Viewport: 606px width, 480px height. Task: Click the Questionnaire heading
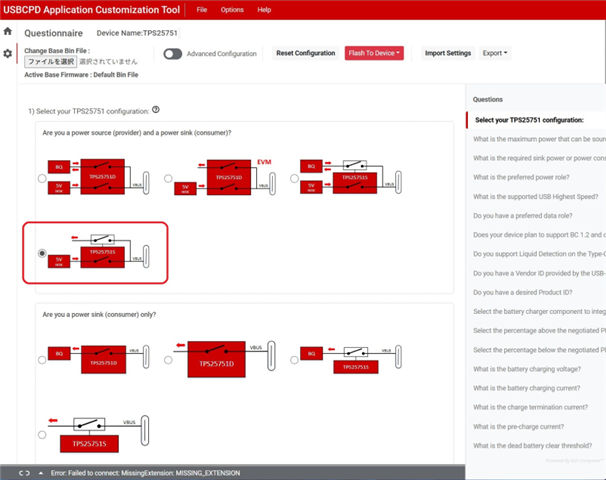click(x=53, y=33)
